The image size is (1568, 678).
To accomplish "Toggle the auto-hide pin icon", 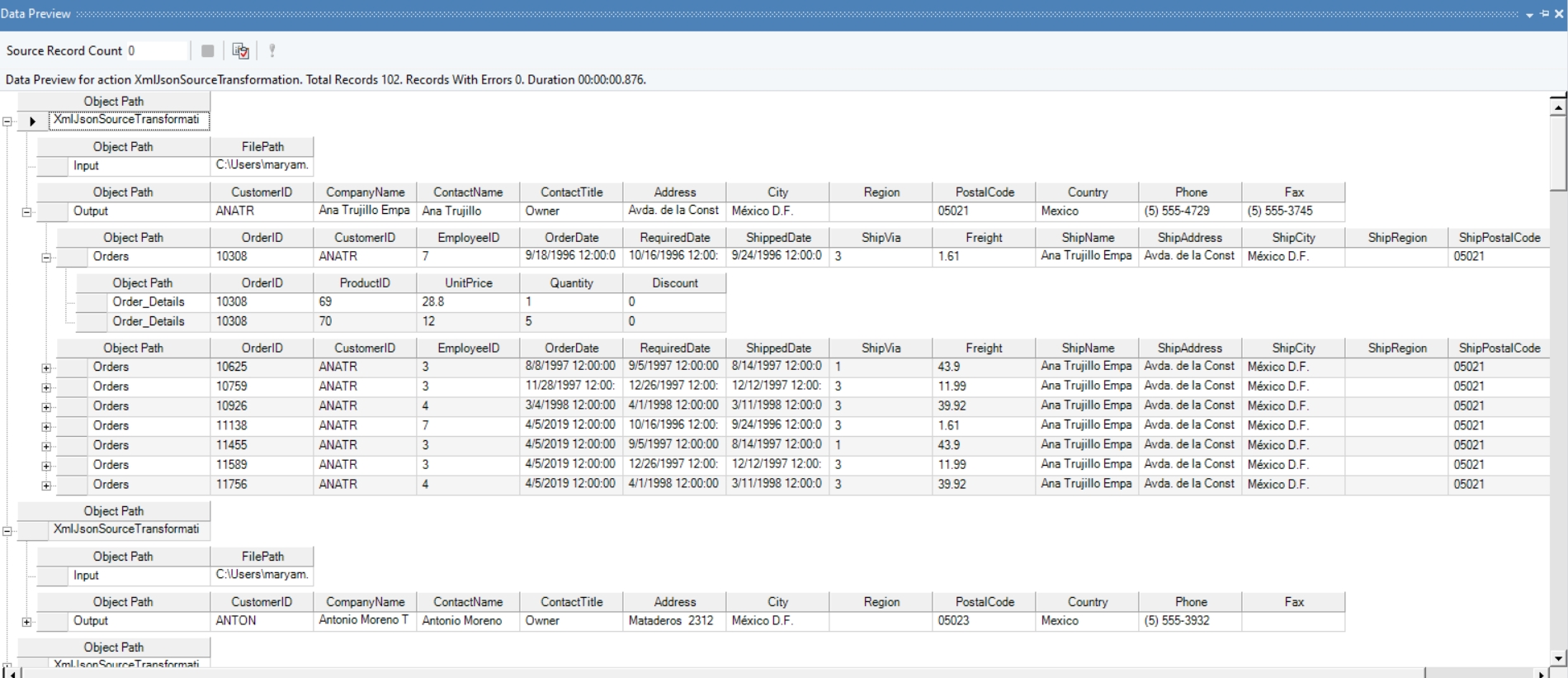I will point(1544,14).
